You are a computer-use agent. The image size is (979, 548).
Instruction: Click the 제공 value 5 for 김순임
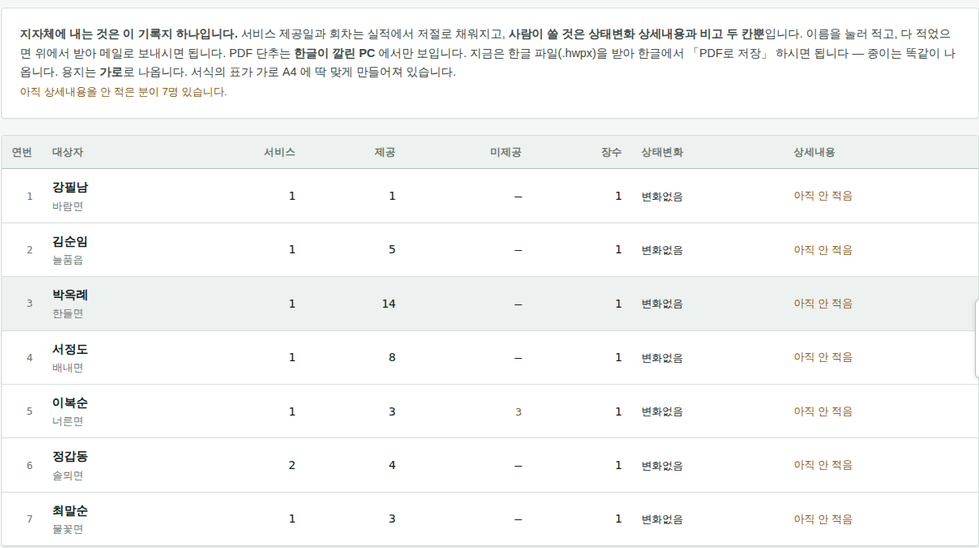pyautogui.click(x=392, y=250)
